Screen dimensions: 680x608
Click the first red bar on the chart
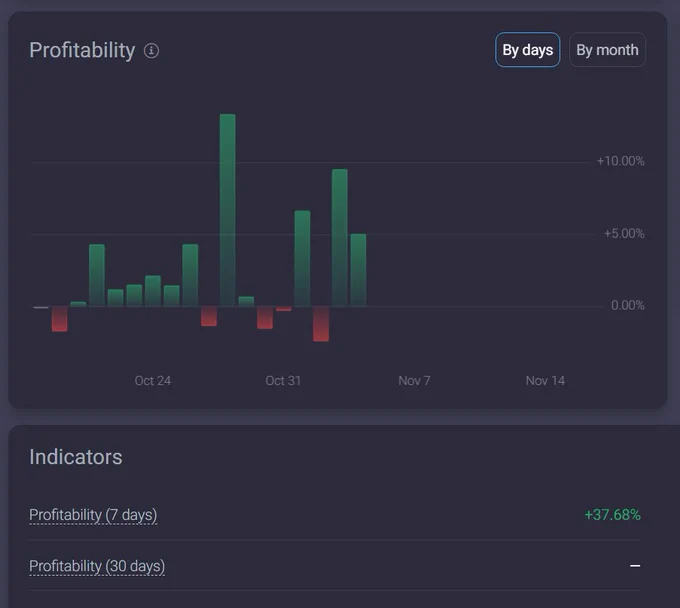click(x=59, y=319)
